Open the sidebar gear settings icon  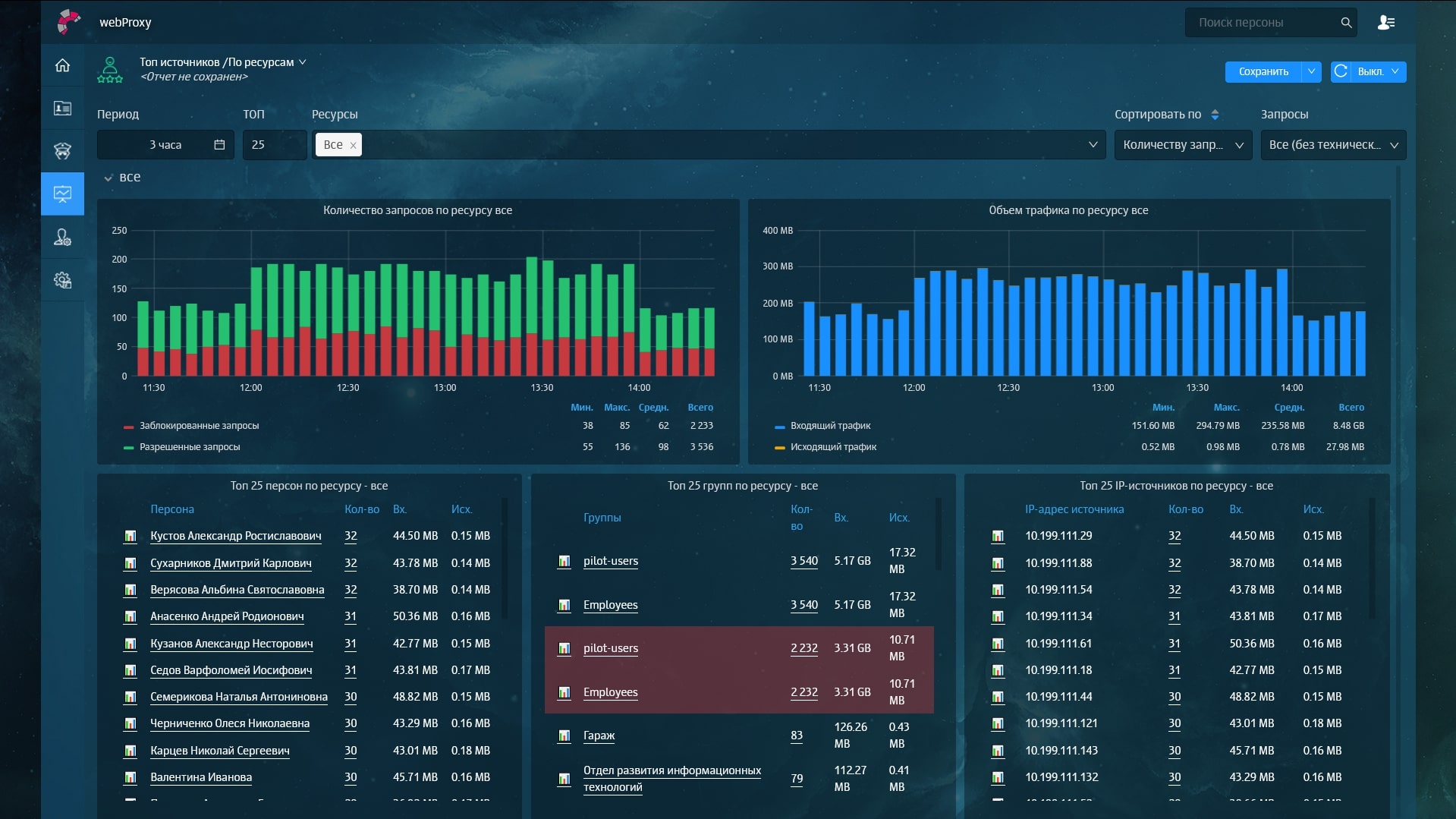pos(62,280)
